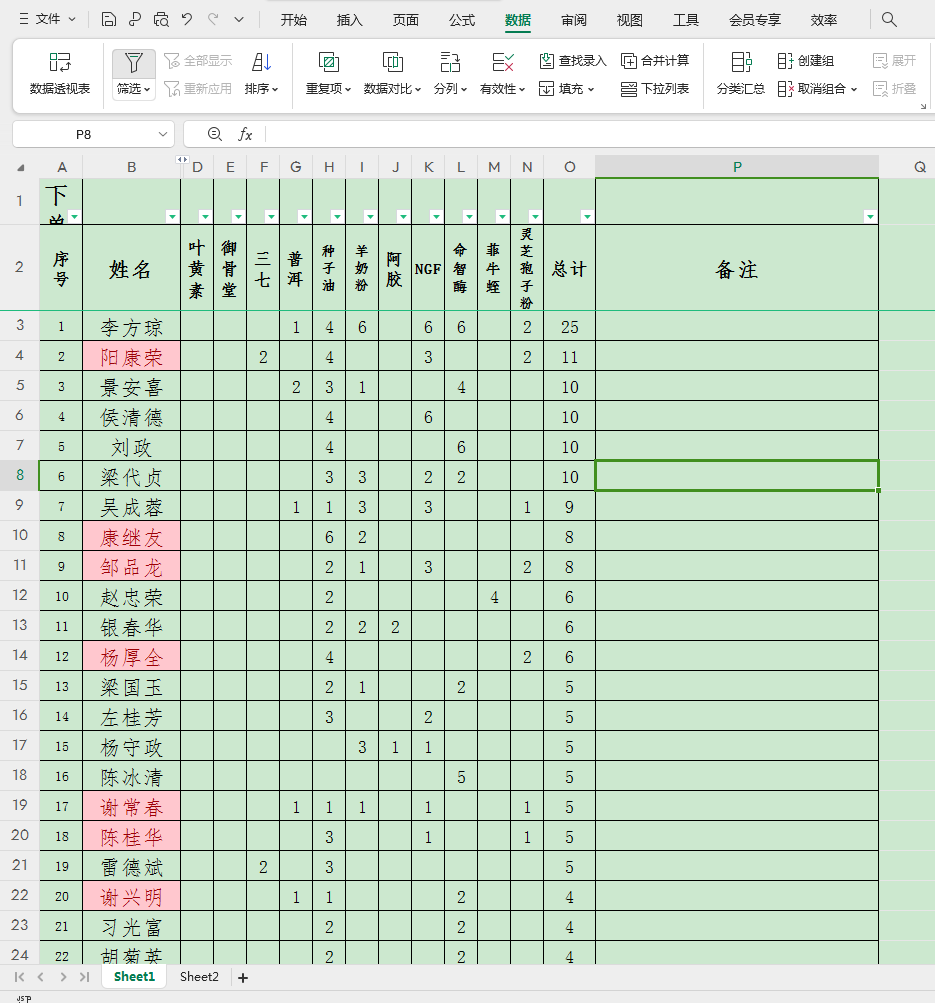Switch to the 插入 tab
Viewport: 937px width, 1003px height.
pos(349,20)
